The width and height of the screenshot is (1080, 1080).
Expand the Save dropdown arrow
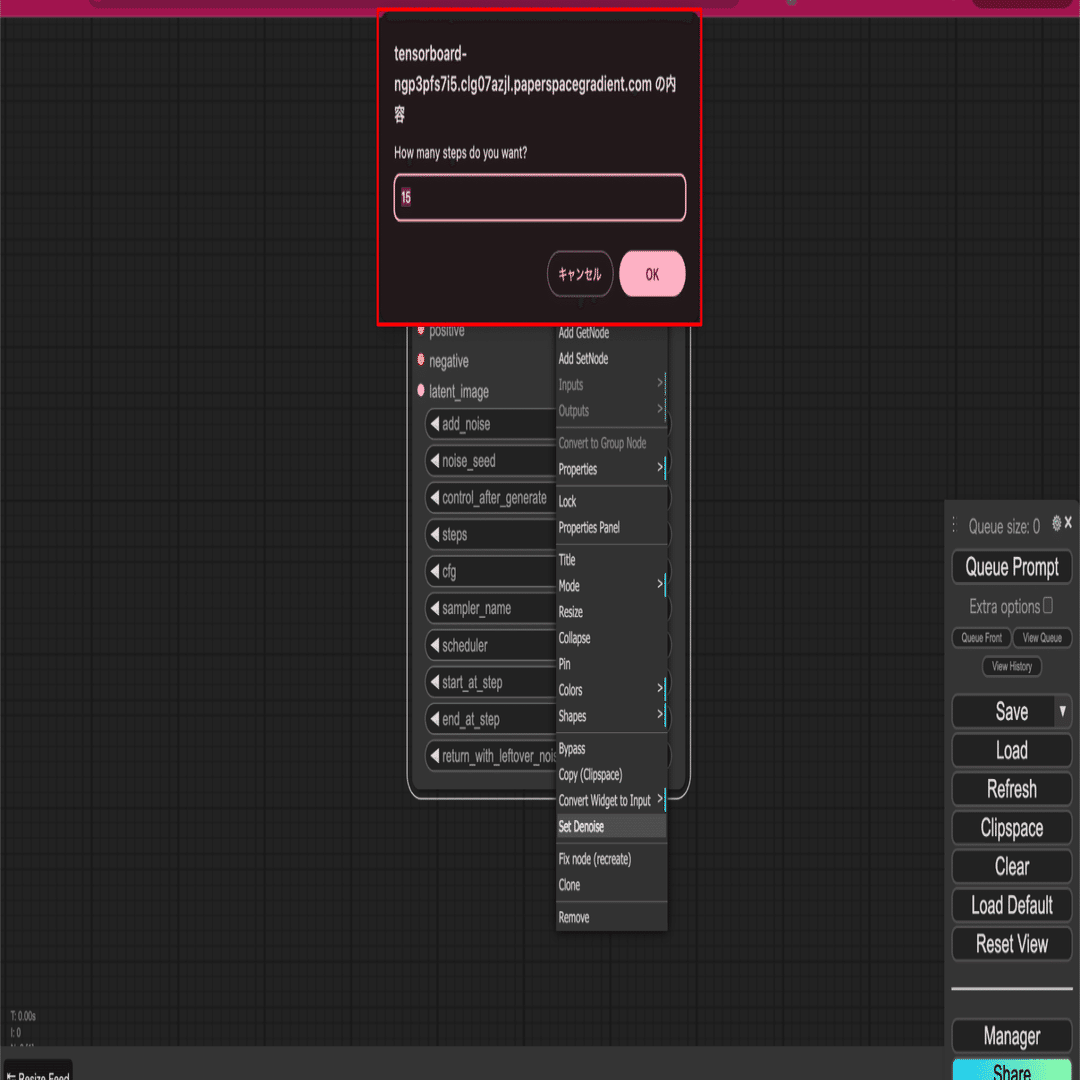[1063, 712]
